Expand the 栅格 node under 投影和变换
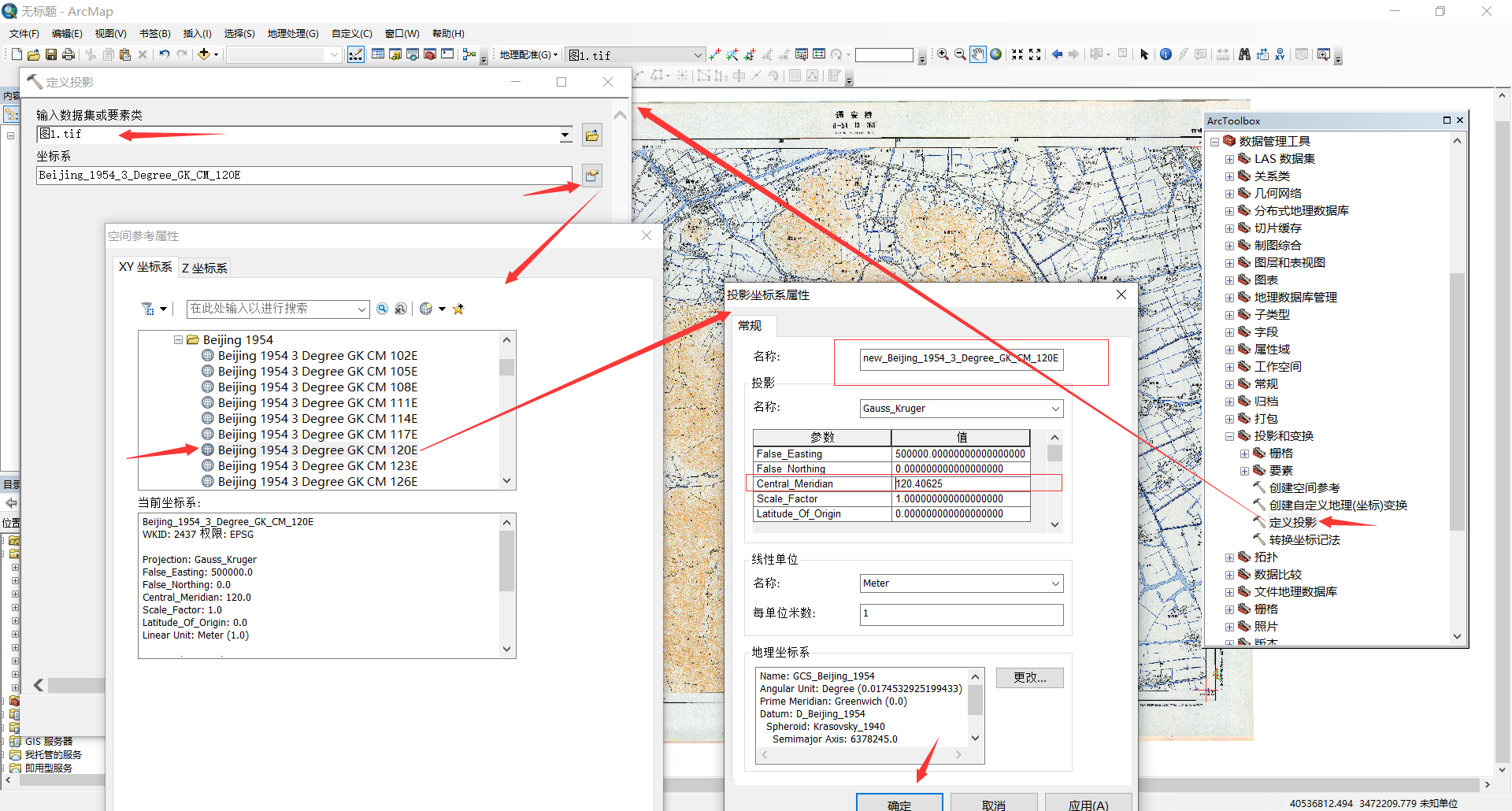 tap(1244, 454)
